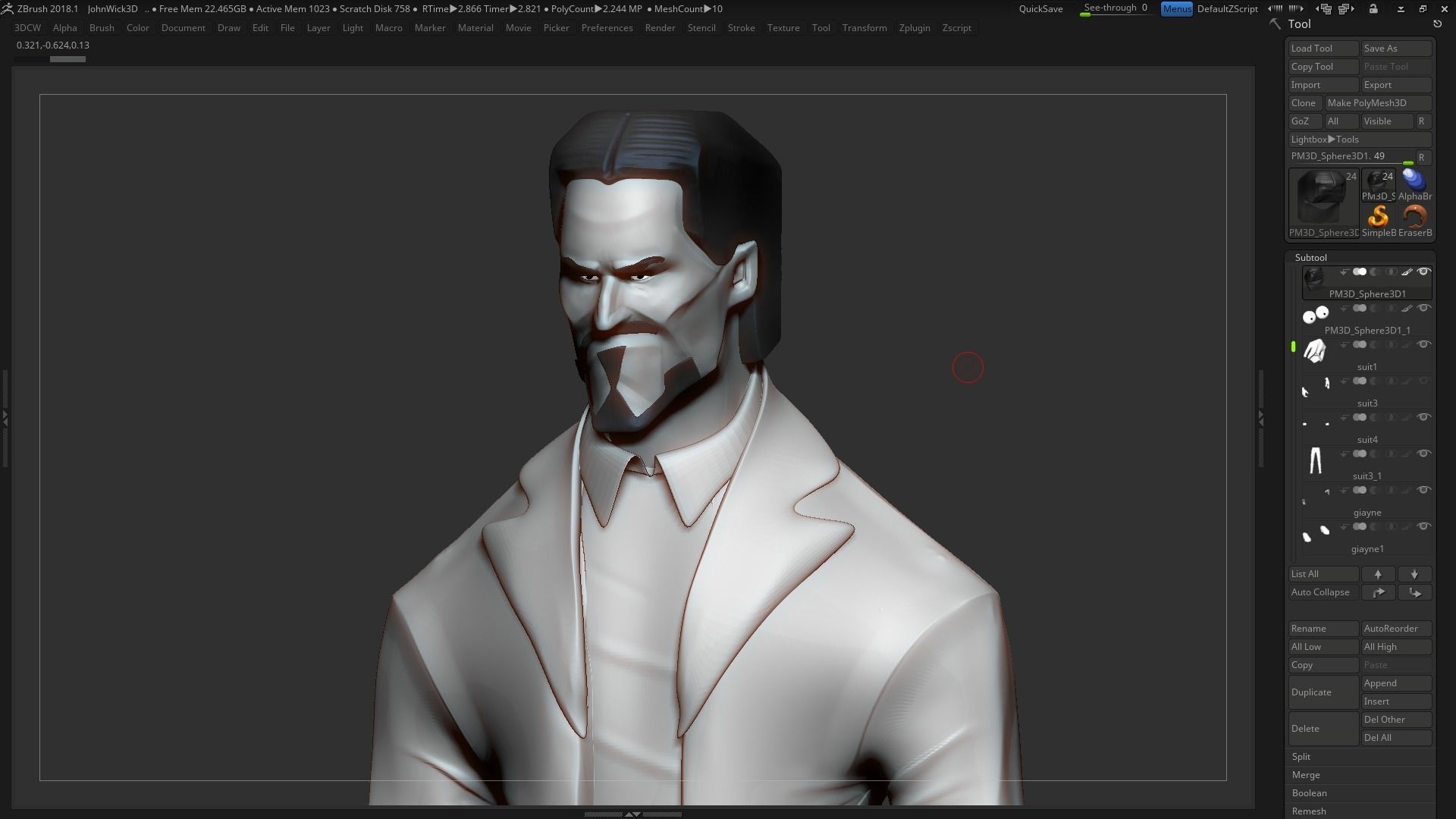Viewport: 1456px width, 819px height.
Task: Click the ZBrush logo icon
Action: pos(7,8)
